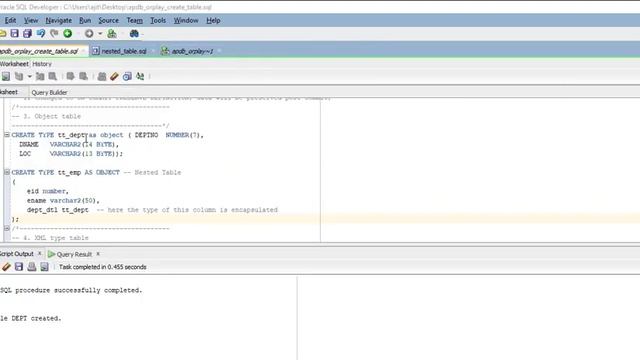This screenshot has width=640, height=360.
Task: Click 'SQL procedure successfully completed.' output
Action: (71, 290)
